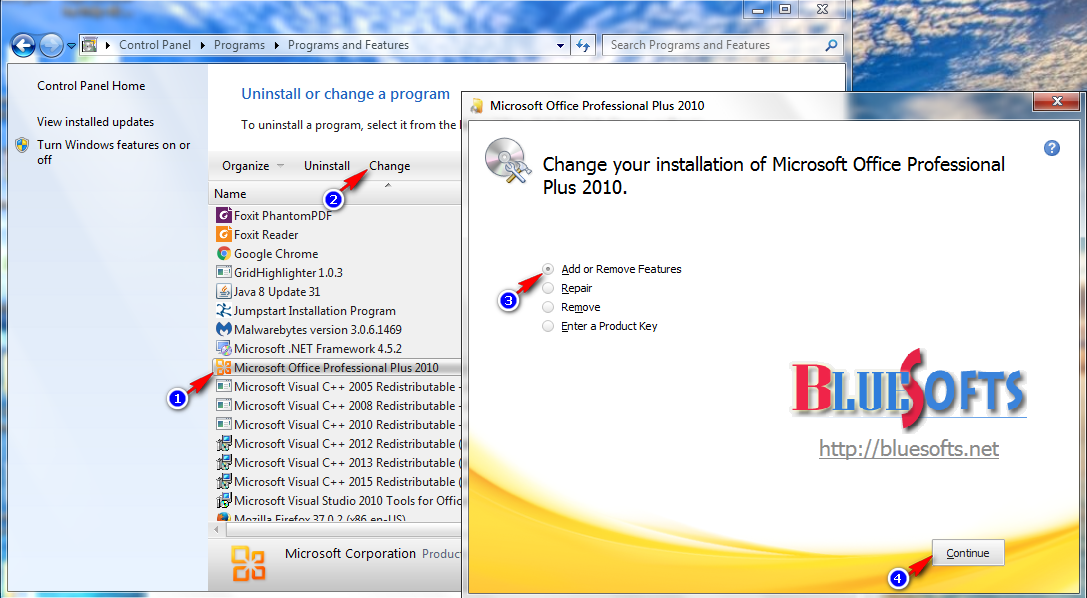Click the Java 8 Update 31 icon

tap(223, 292)
